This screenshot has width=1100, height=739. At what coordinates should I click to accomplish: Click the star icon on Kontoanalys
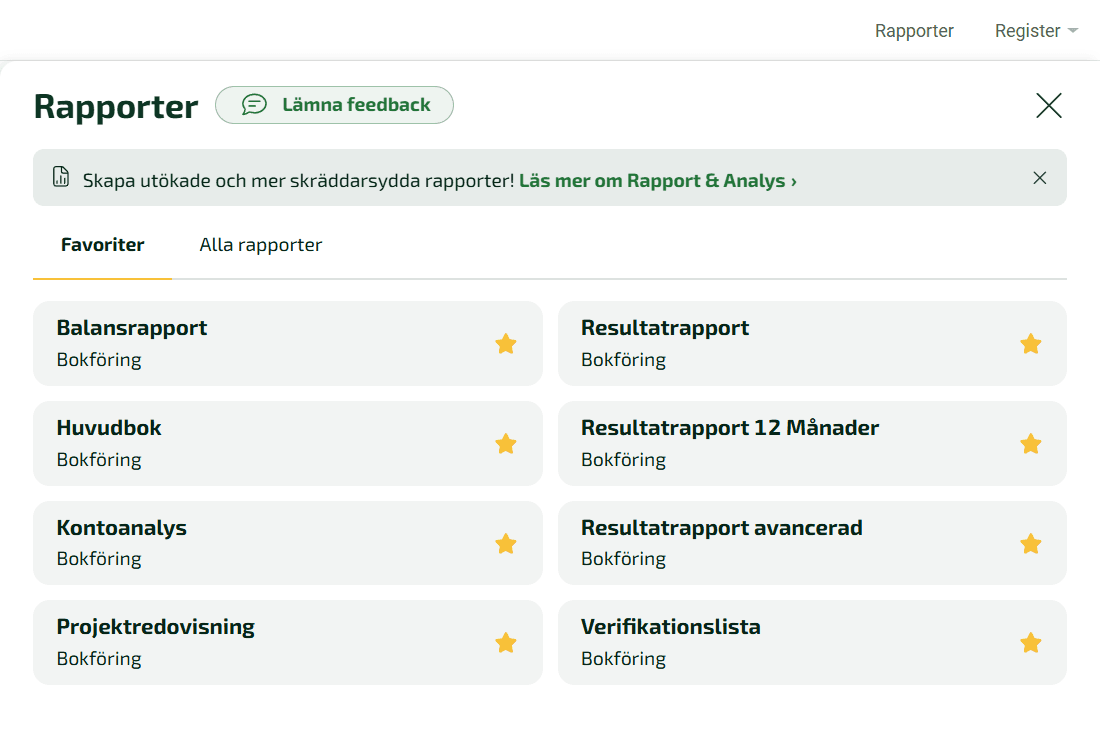pyautogui.click(x=505, y=543)
